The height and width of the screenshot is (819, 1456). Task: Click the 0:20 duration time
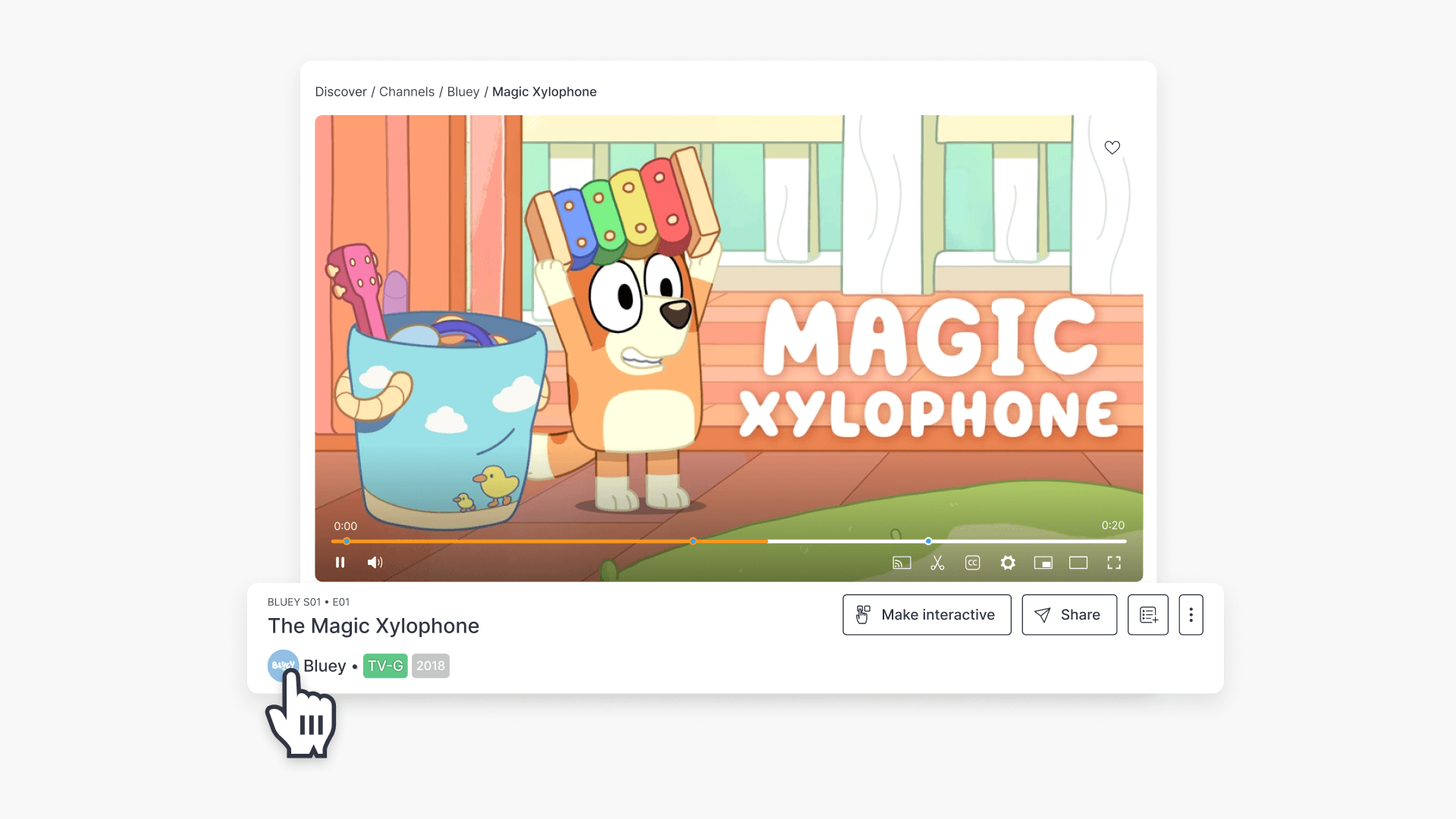[1113, 525]
